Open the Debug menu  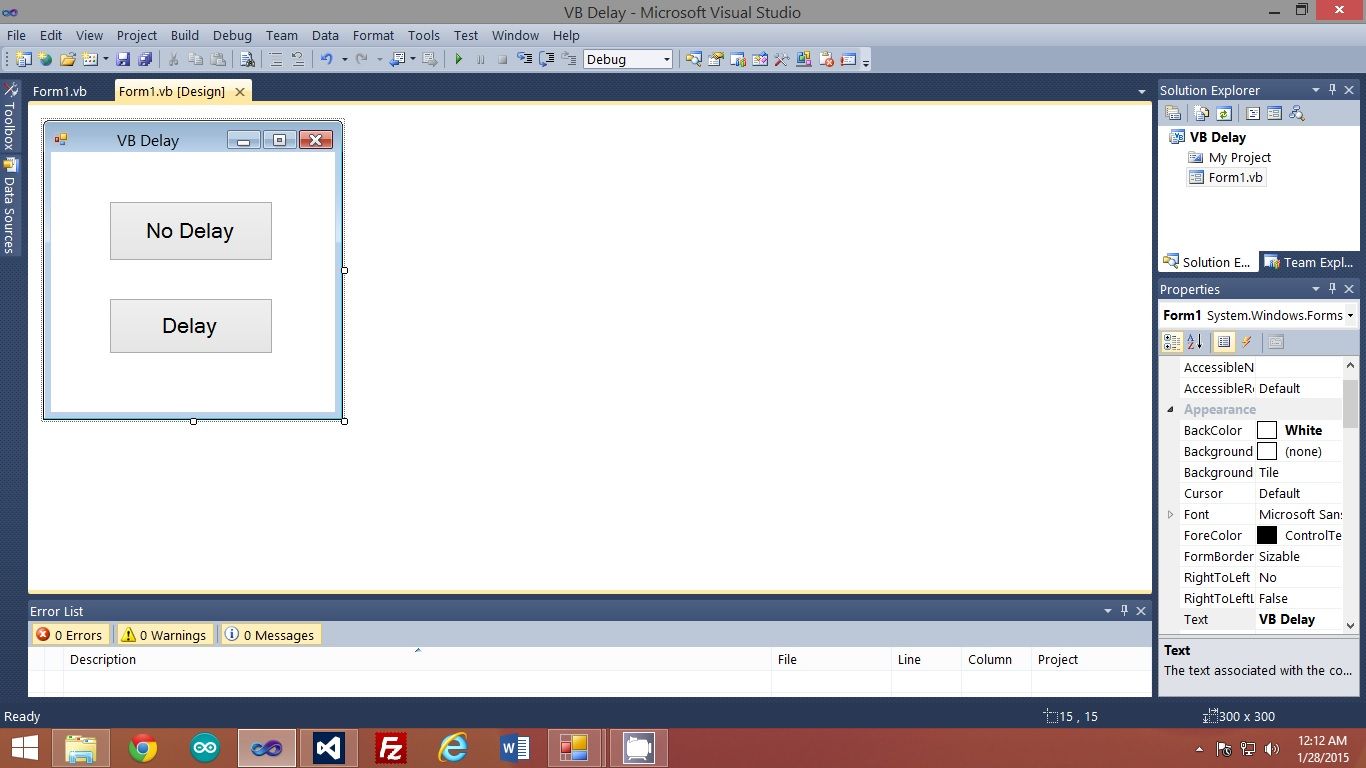coord(232,35)
